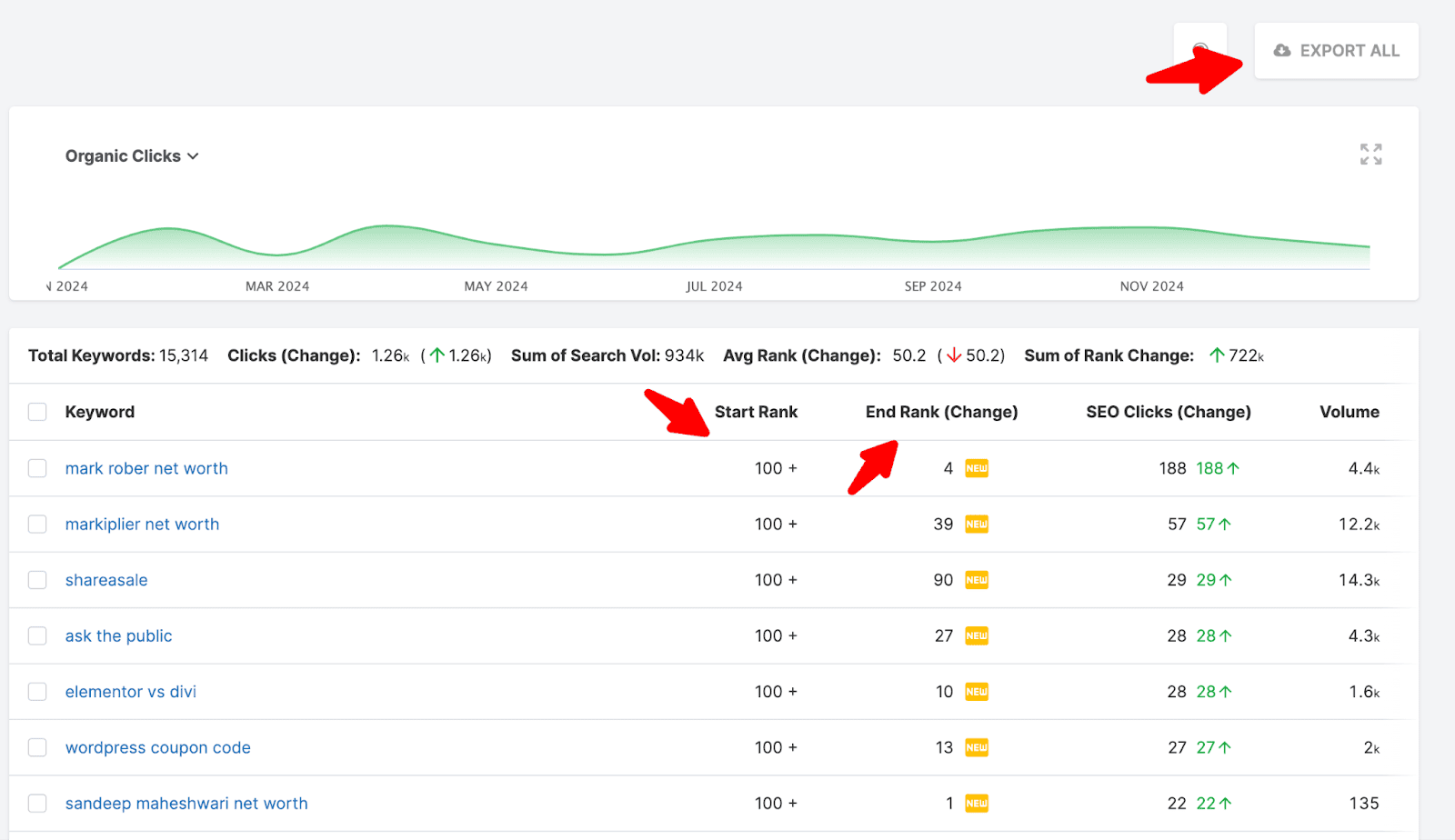Click the 4.4k volume value

pos(1364,468)
